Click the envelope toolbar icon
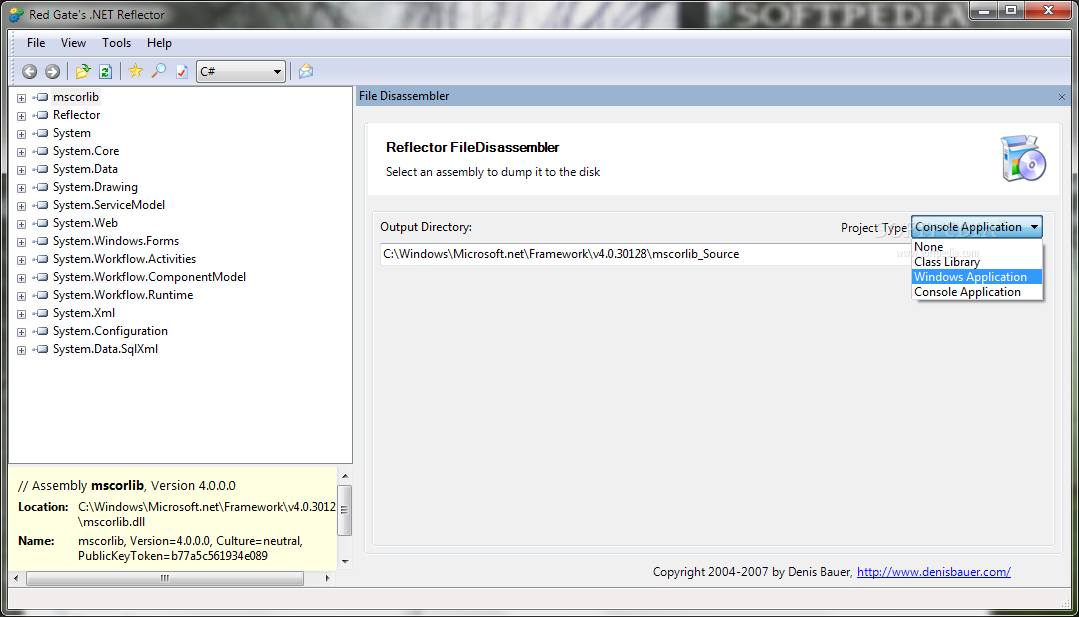 point(306,72)
